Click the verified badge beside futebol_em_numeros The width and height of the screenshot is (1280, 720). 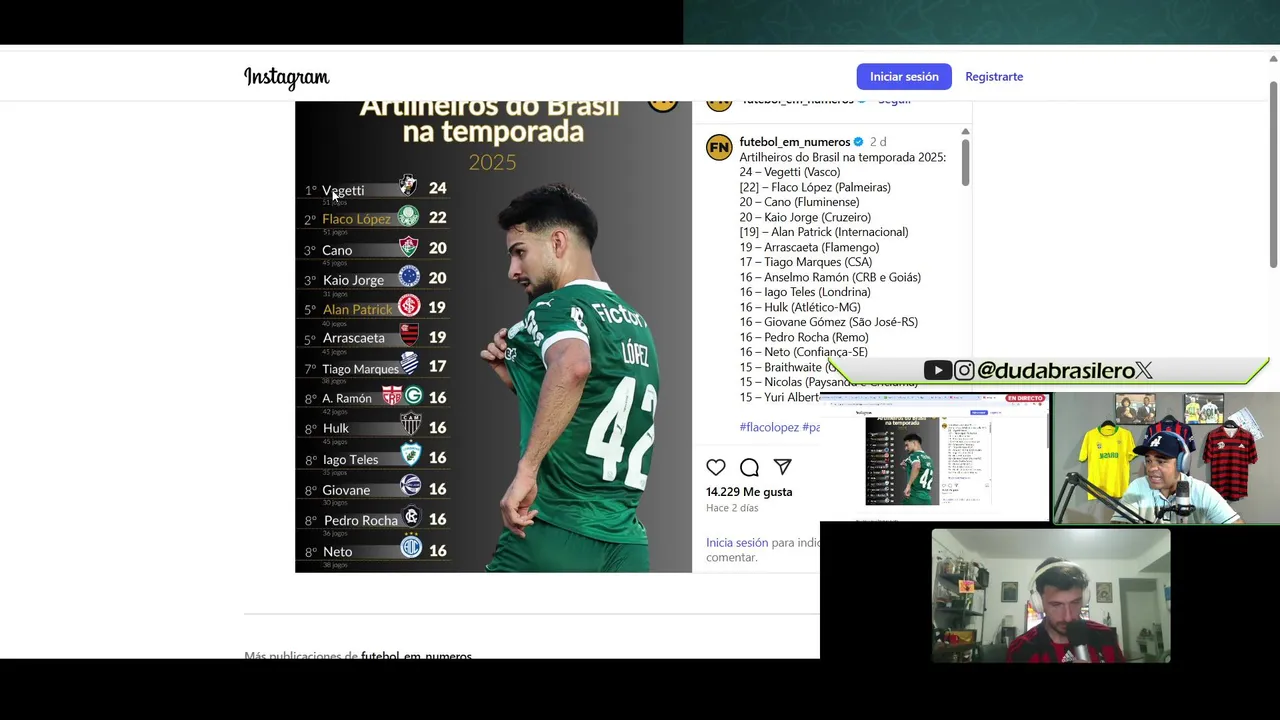coord(858,142)
